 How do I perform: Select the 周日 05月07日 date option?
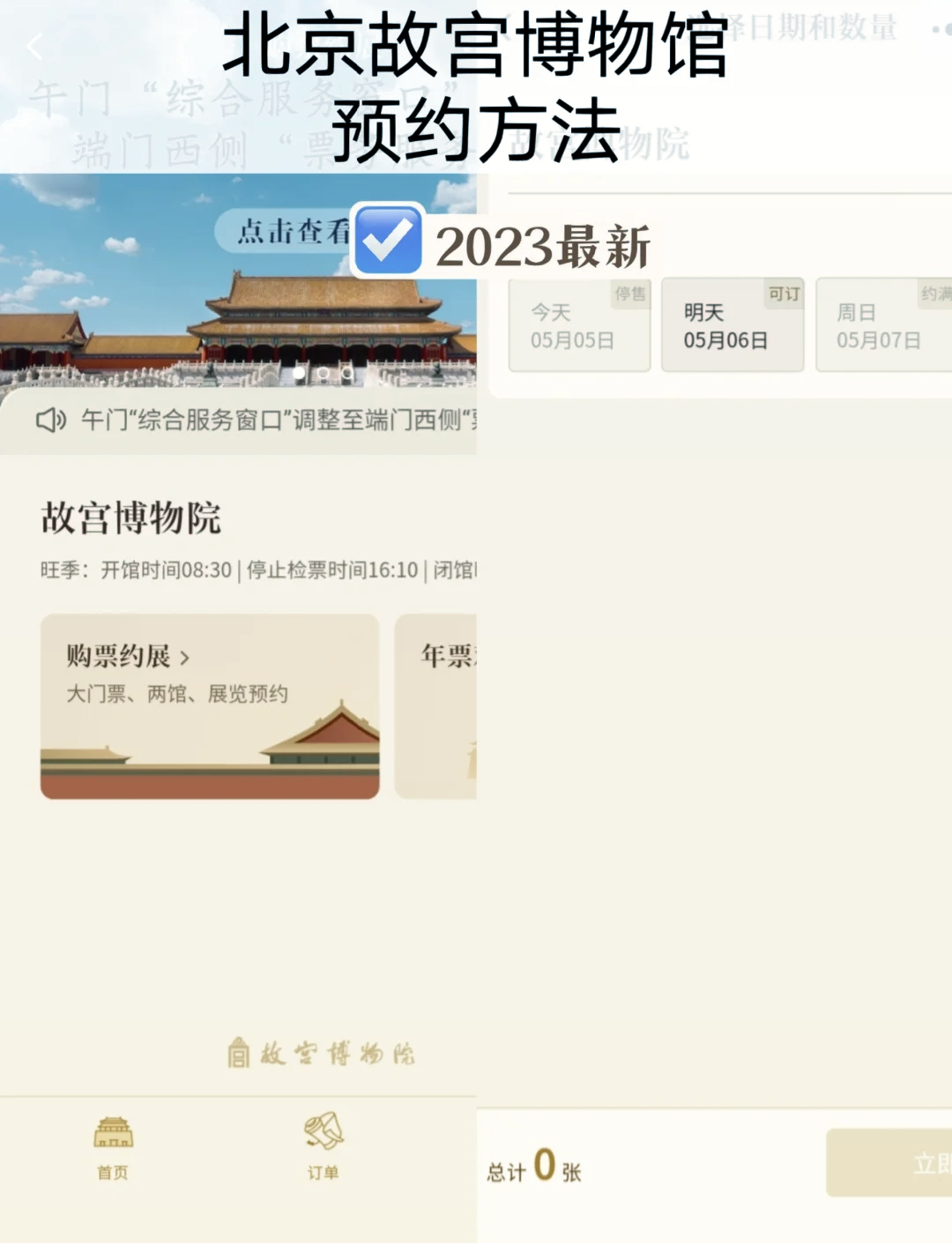point(884,324)
